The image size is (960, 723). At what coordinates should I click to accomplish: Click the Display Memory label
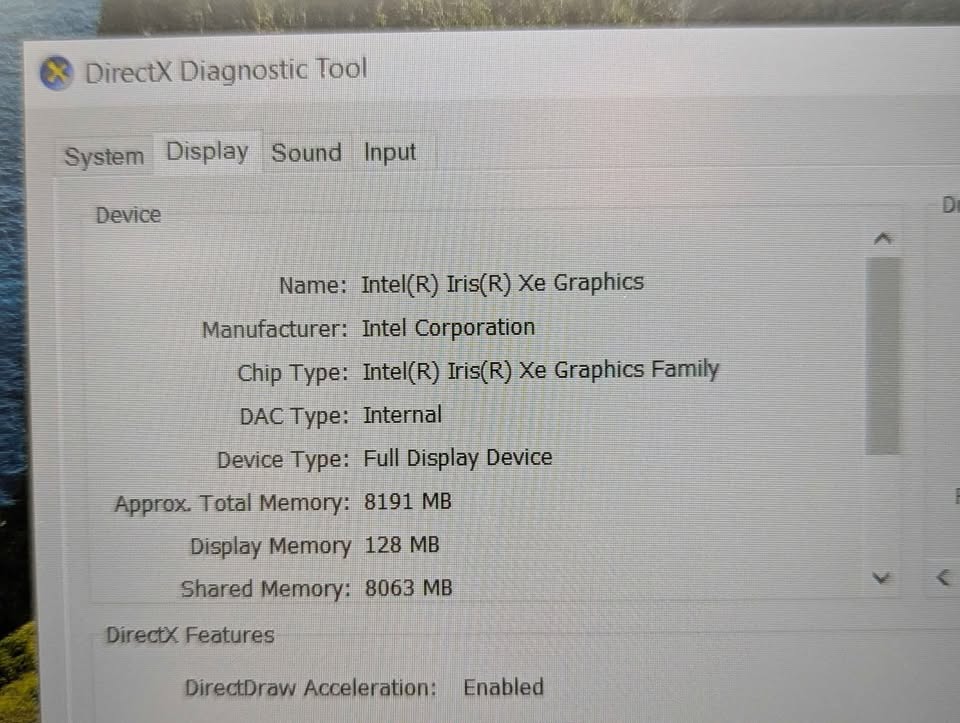(271, 546)
